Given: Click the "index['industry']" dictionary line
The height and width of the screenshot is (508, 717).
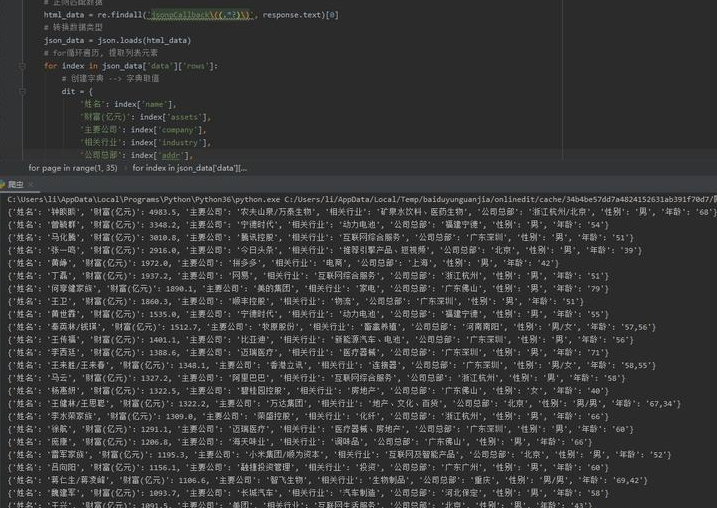Looking at the screenshot, I should click(x=145, y=143).
